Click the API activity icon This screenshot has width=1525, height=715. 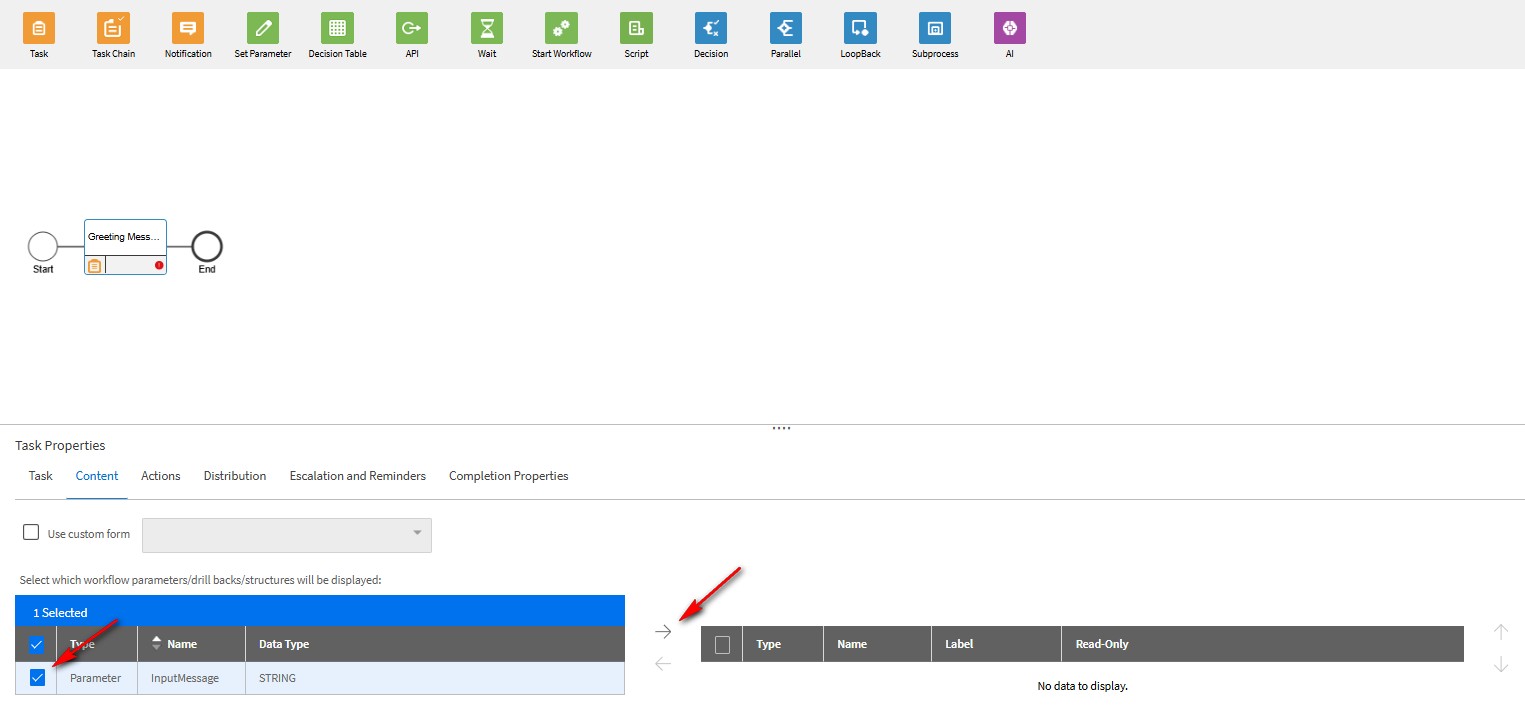(x=411, y=28)
